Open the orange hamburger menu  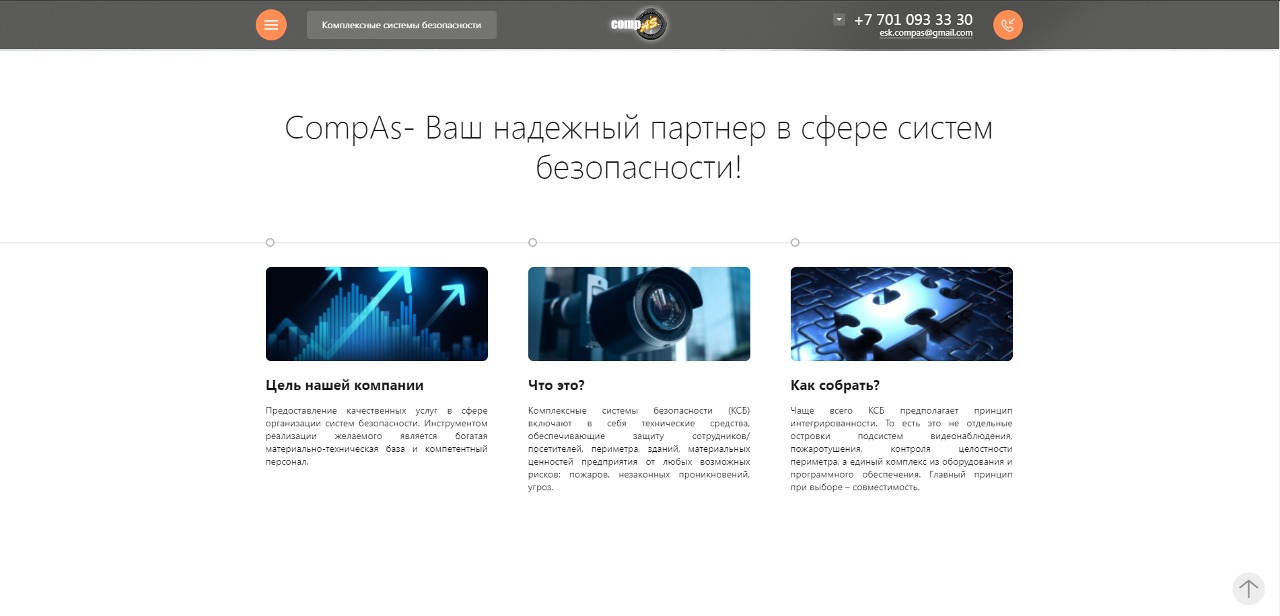pos(271,25)
